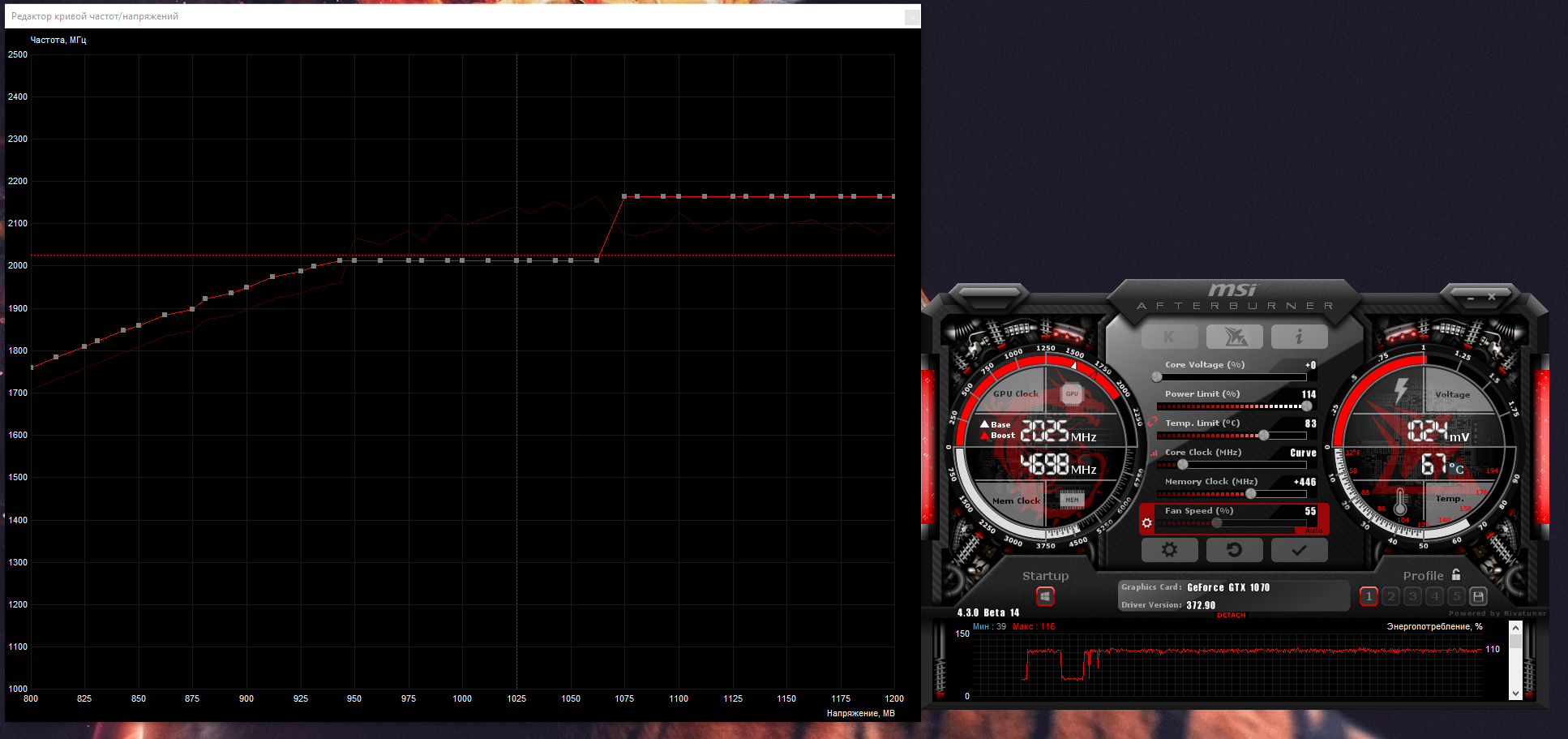The height and width of the screenshot is (739, 1568).
Task: Toggle the Auto fan speed mode
Action: tap(1314, 531)
